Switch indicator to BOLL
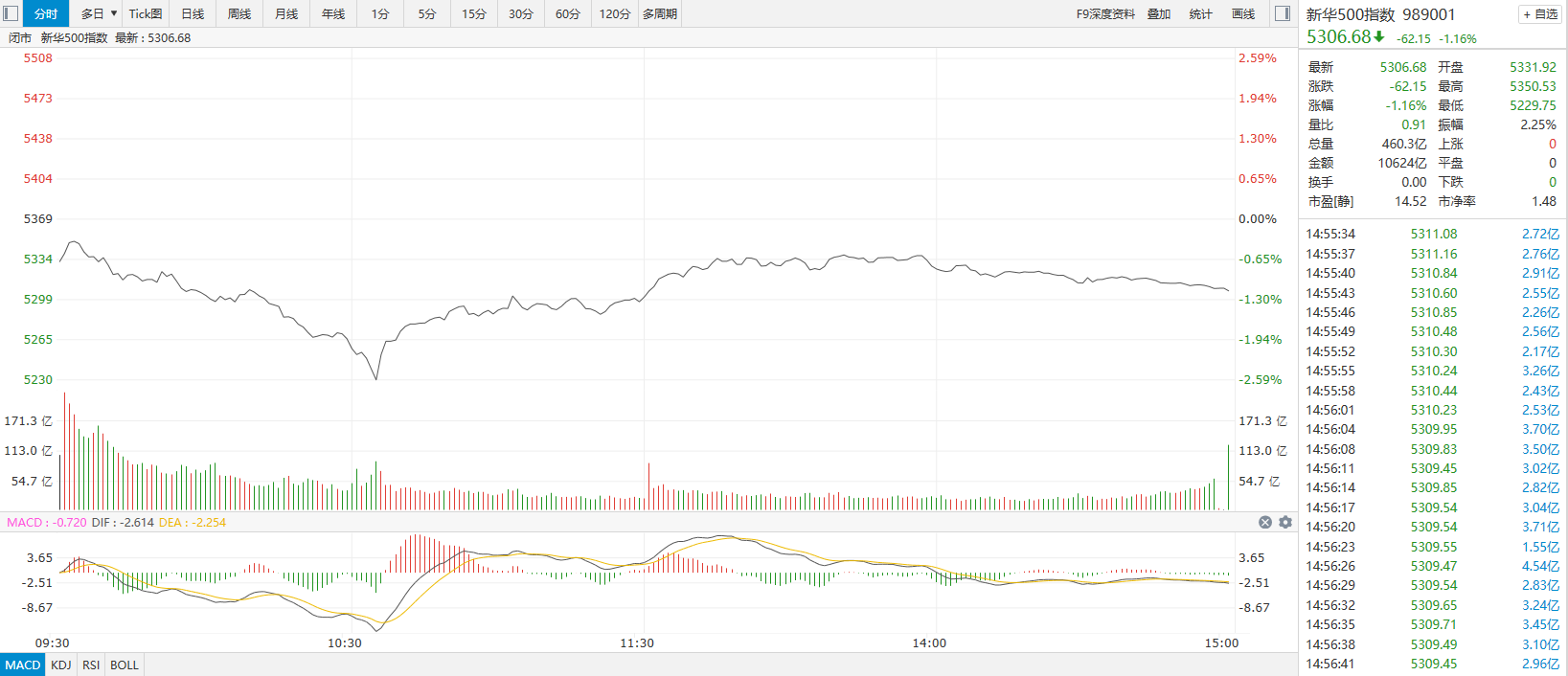 click(125, 665)
